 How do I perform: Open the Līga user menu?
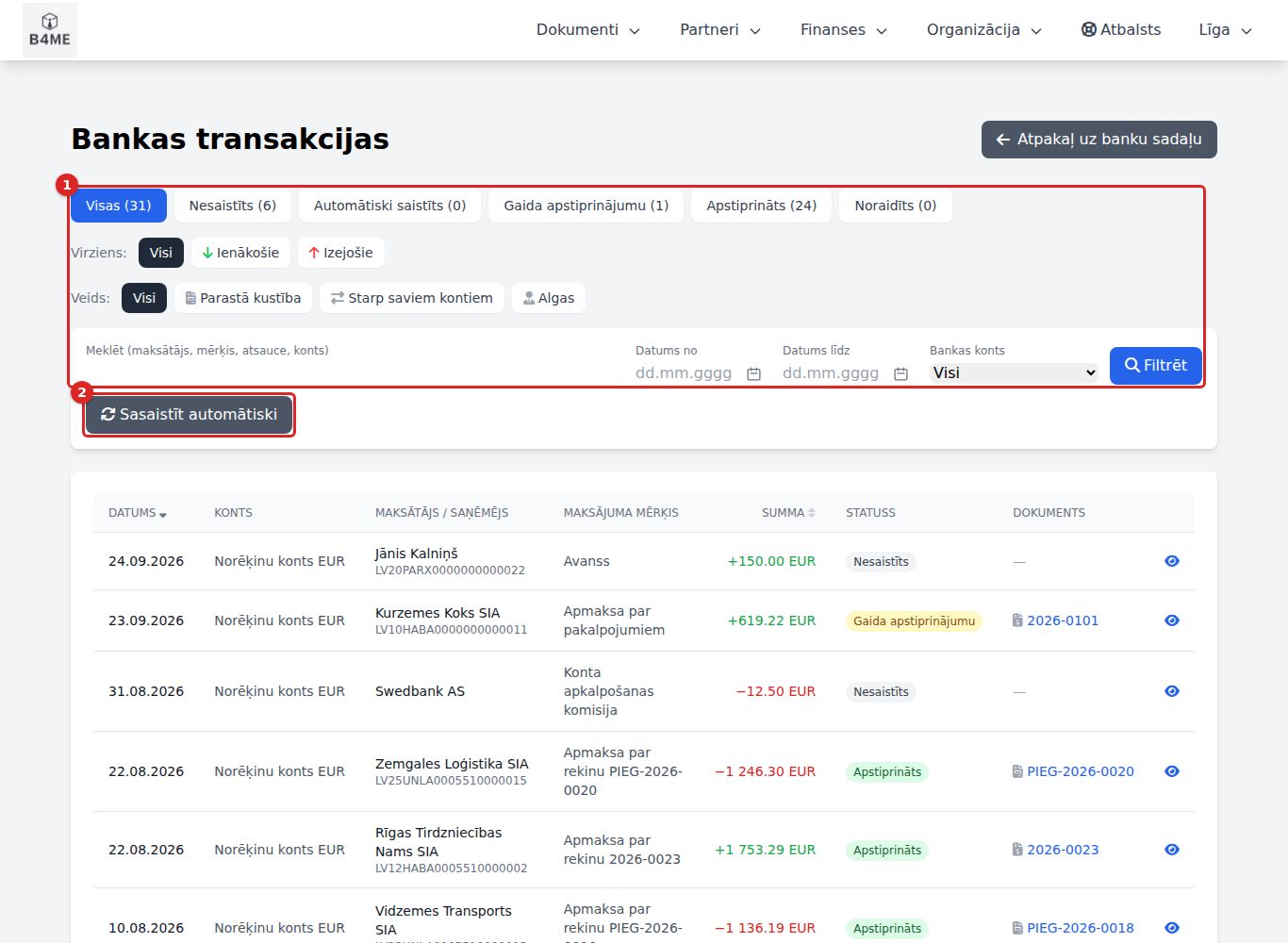coord(1225,30)
